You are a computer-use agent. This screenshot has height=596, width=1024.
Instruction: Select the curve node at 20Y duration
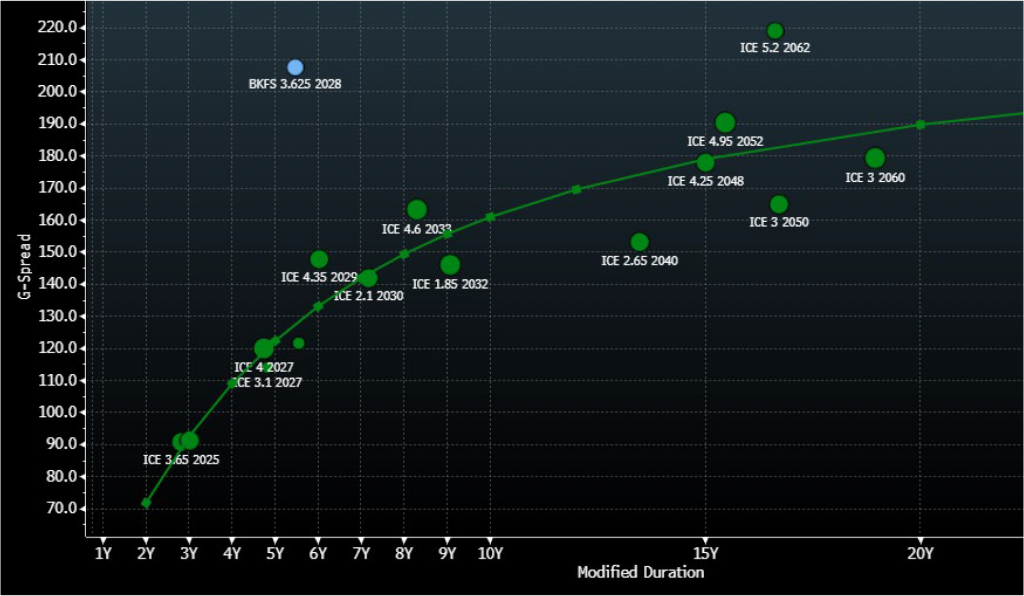pos(920,125)
